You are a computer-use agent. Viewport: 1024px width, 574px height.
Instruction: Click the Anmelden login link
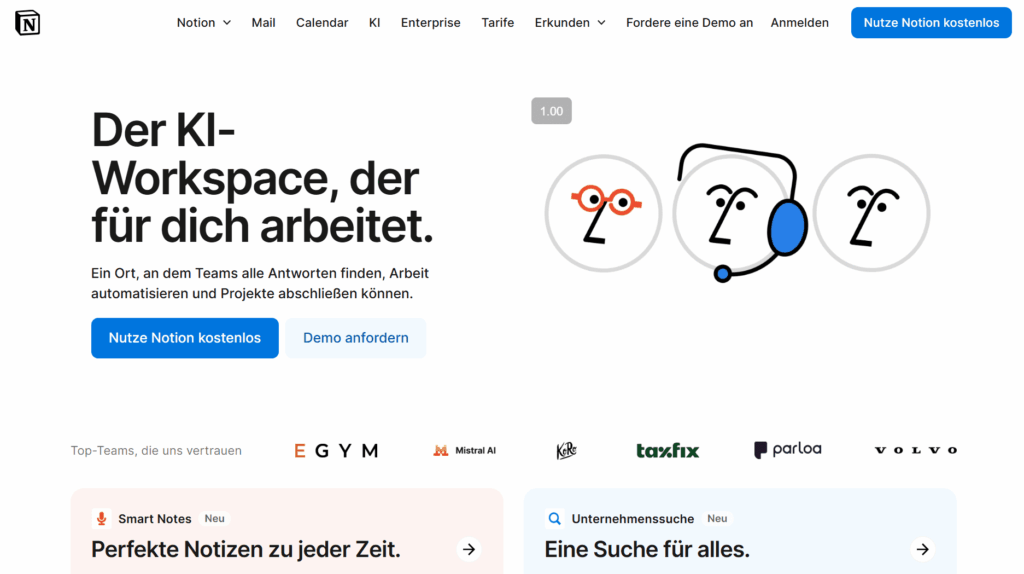[x=799, y=23]
